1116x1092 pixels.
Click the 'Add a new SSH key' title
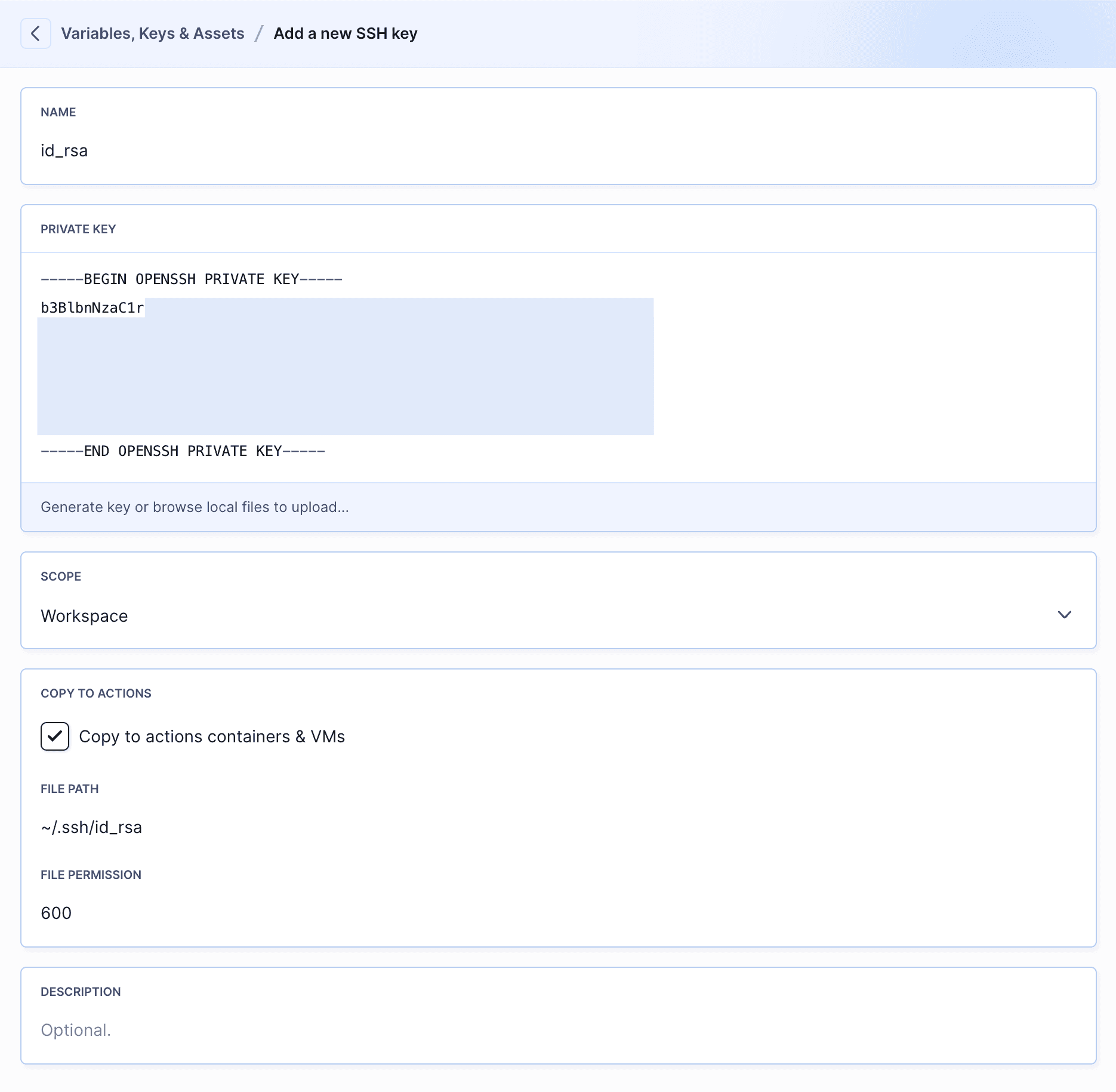pyautogui.click(x=345, y=33)
